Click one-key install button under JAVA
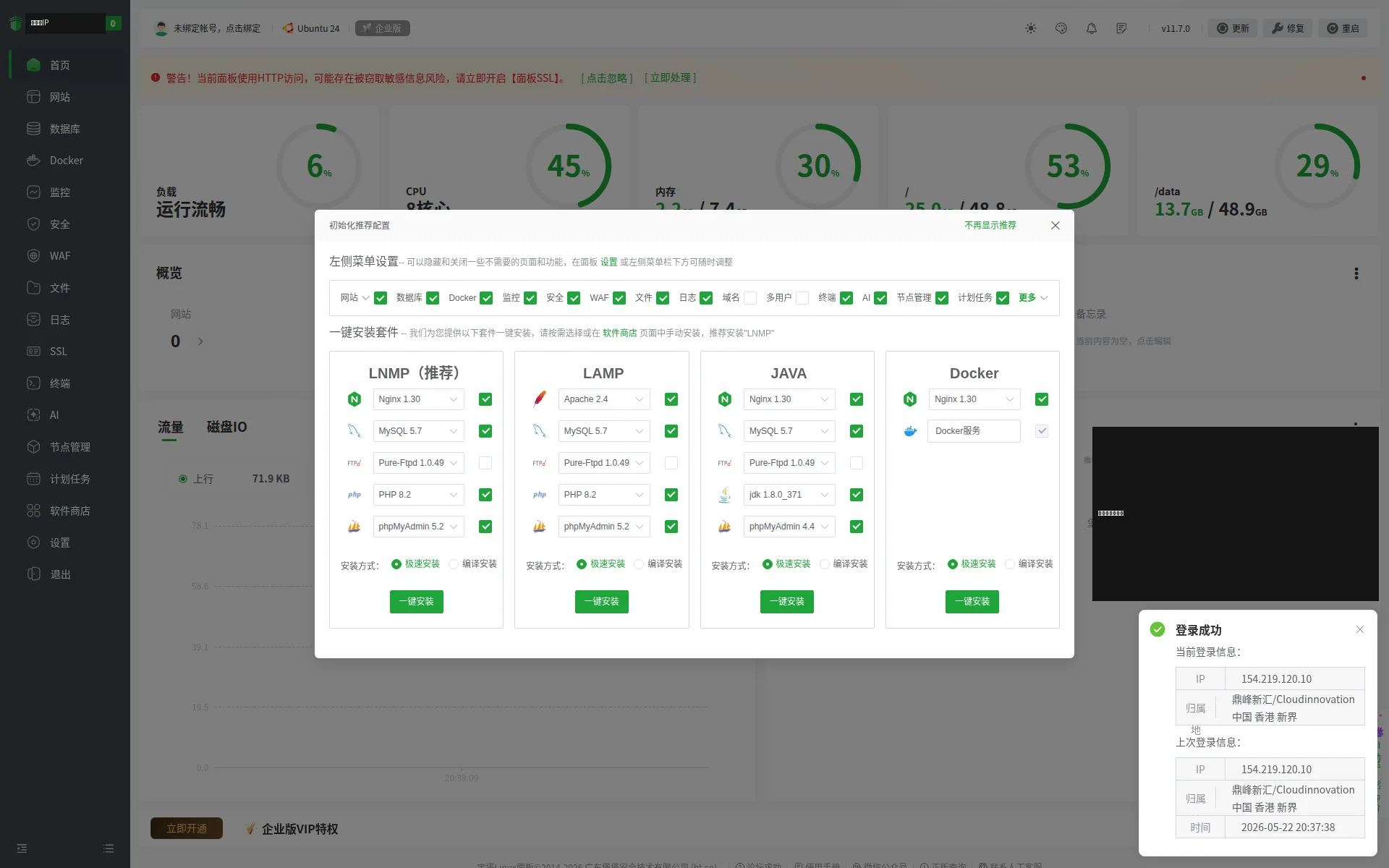Viewport: 1389px width, 868px height. (787, 601)
